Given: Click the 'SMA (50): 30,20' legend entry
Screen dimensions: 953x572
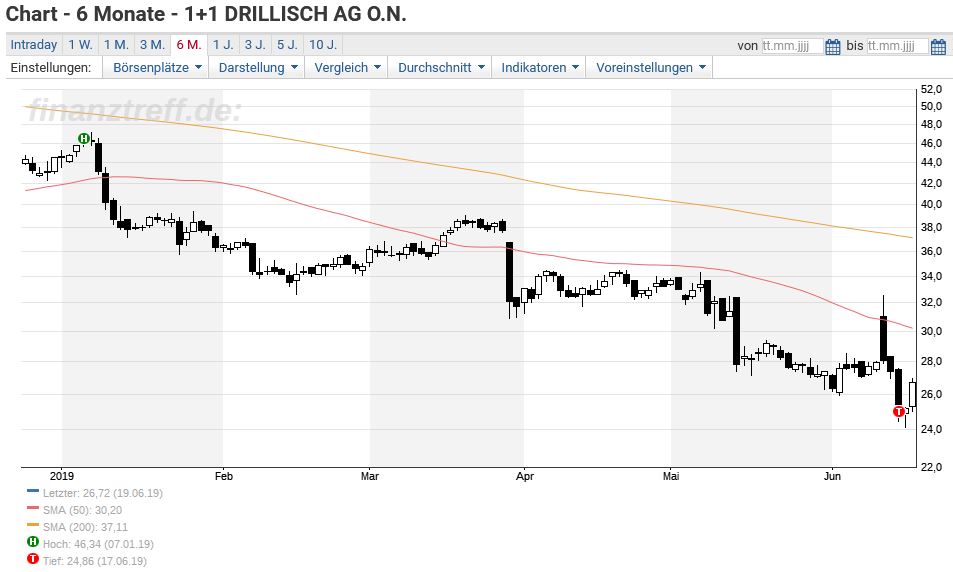Looking at the screenshot, I should (x=82, y=510).
